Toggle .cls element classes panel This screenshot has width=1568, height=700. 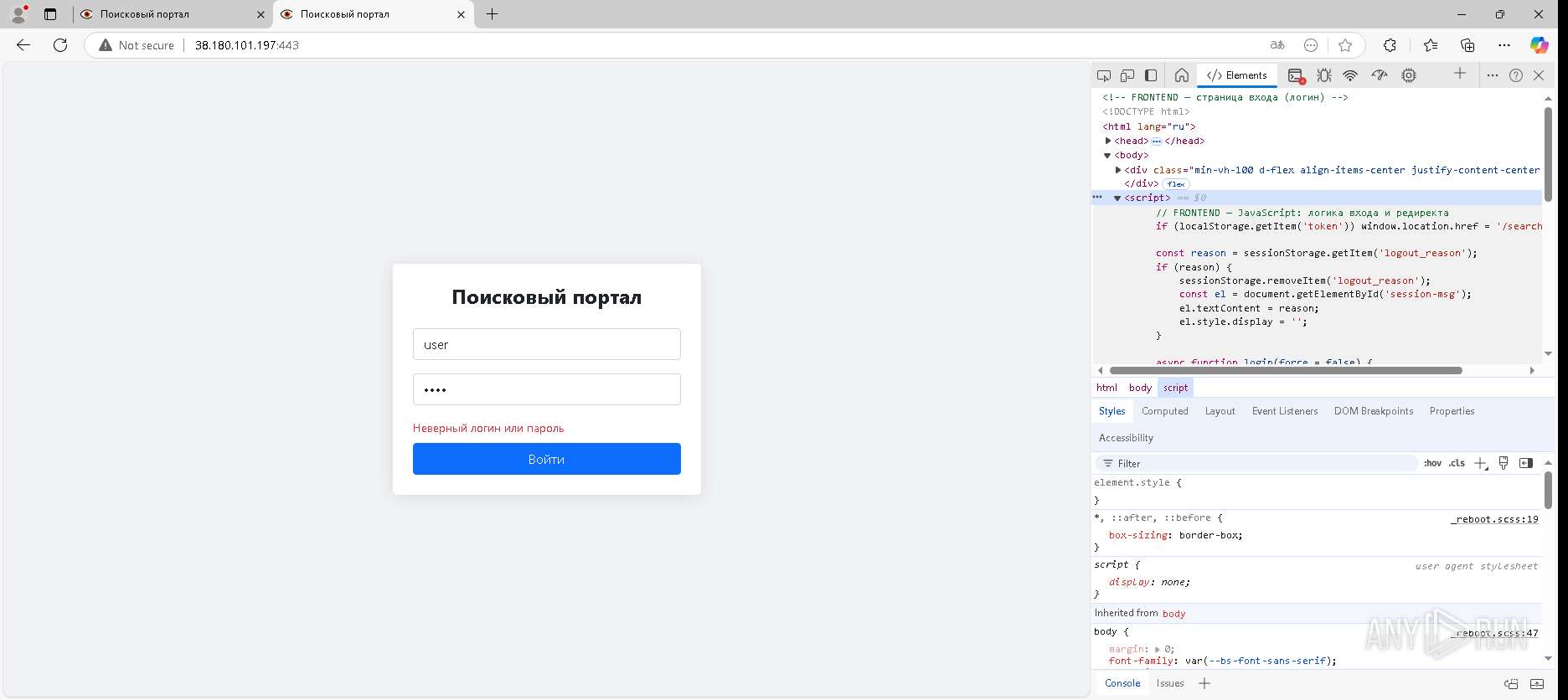pyautogui.click(x=1457, y=463)
